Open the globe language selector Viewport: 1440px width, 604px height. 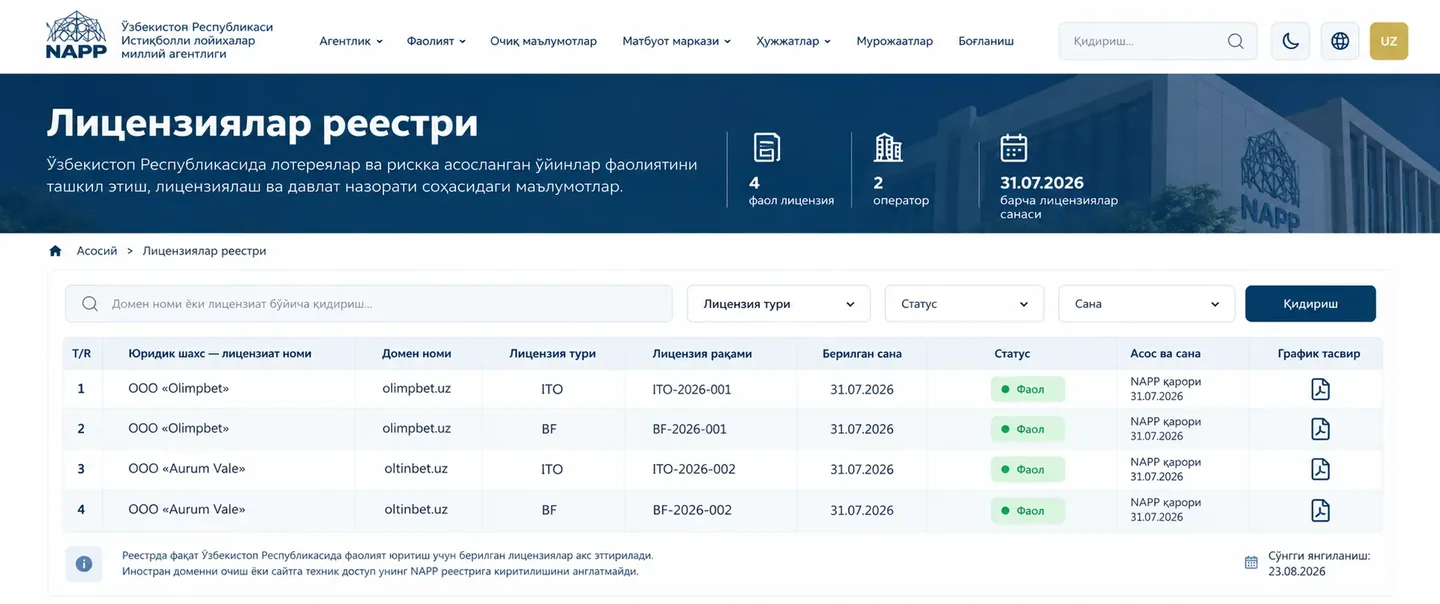(1340, 41)
